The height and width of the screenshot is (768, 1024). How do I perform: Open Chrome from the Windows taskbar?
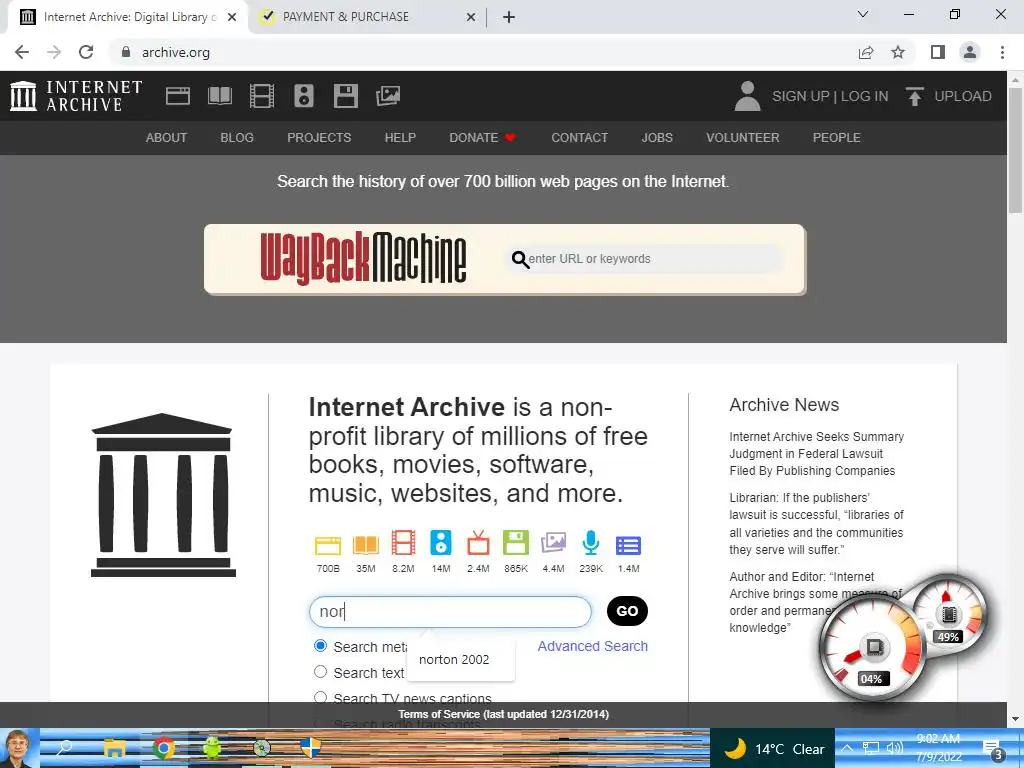[x=163, y=748]
